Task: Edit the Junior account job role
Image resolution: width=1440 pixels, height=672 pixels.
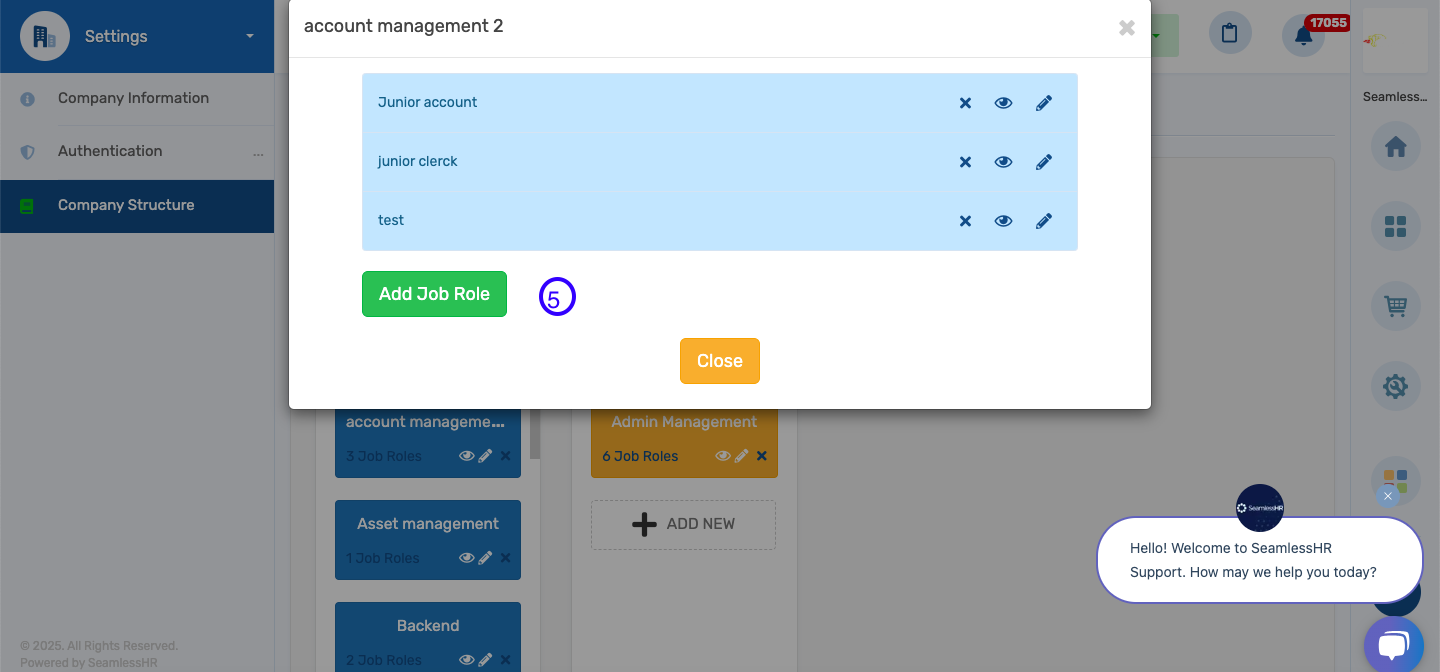Action: [x=1044, y=103]
